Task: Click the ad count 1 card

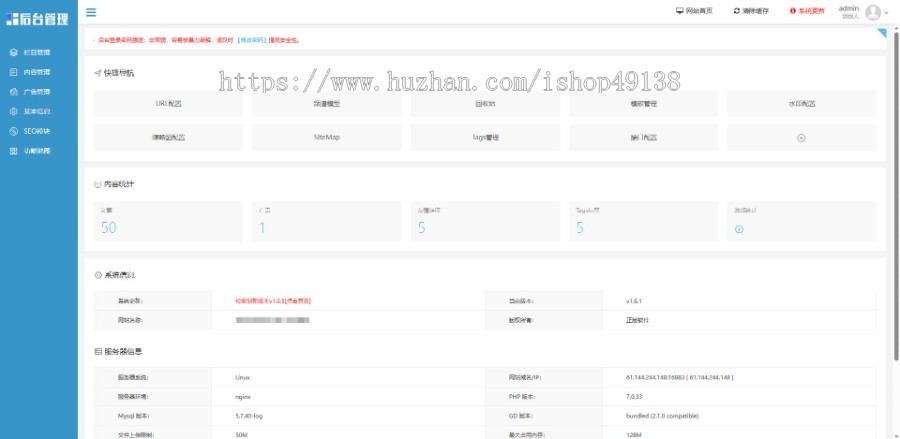Action: click(327, 221)
